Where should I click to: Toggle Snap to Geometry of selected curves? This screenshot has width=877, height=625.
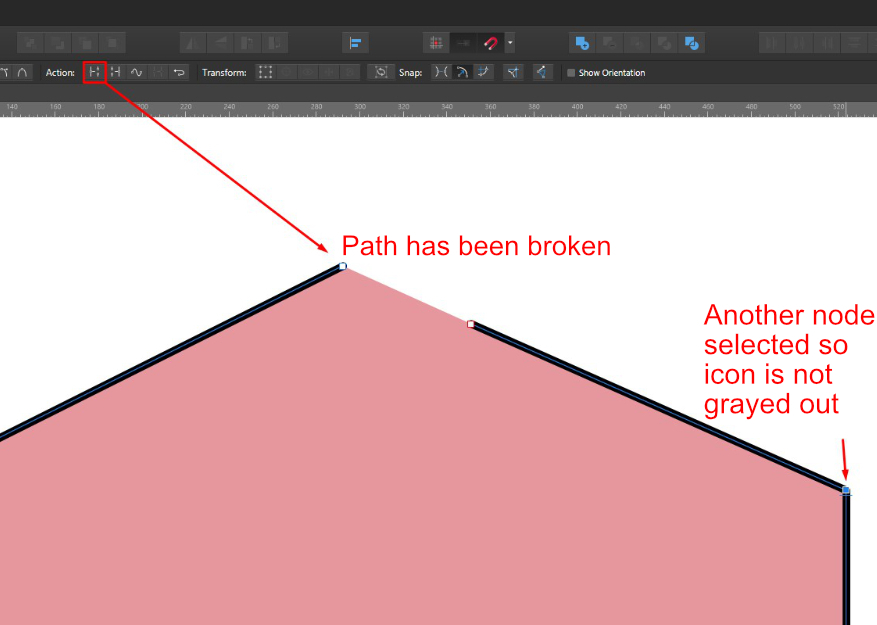[x=462, y=72]
